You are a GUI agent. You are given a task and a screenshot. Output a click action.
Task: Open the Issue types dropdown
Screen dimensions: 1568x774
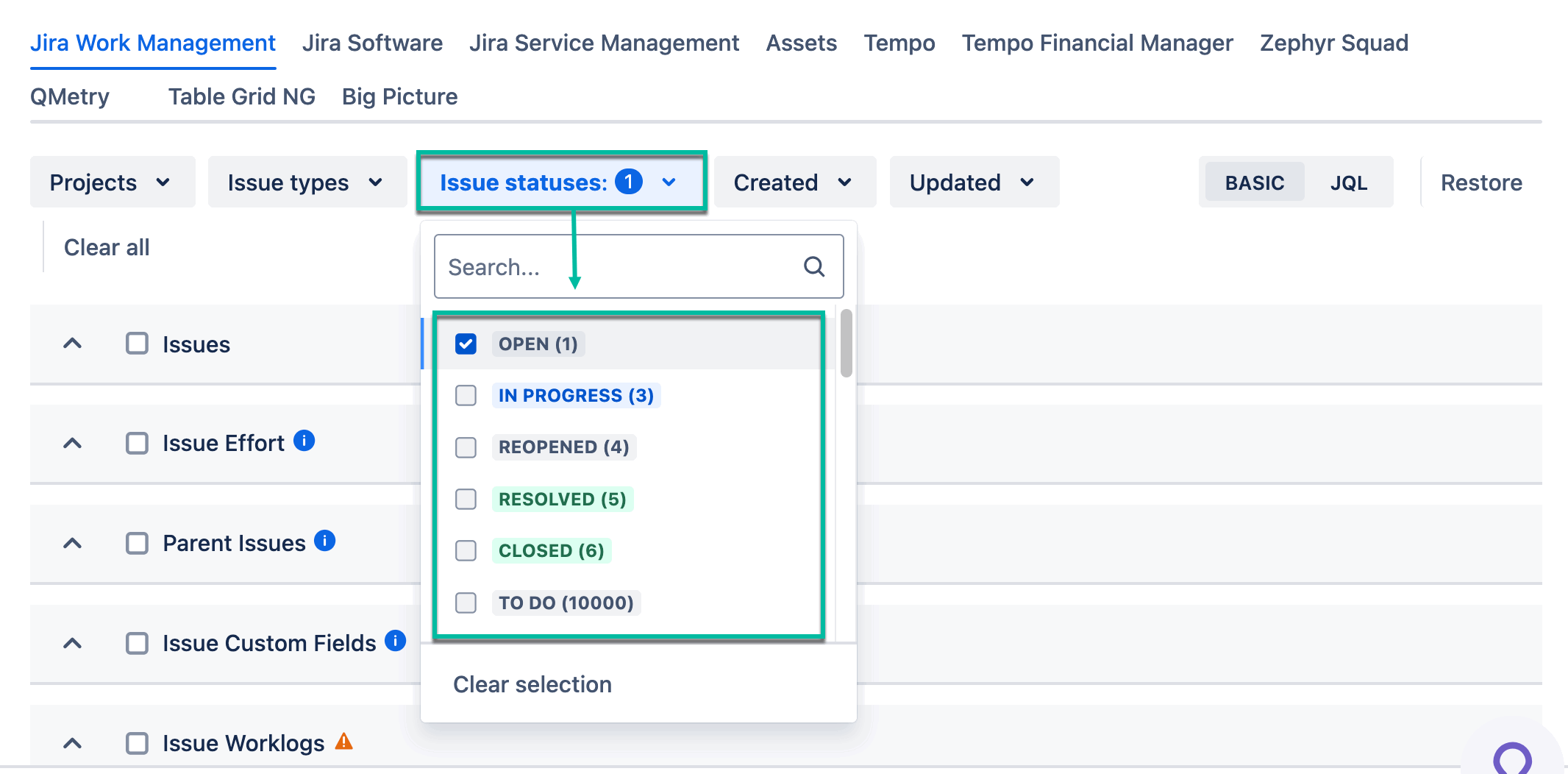pos(306,182)
